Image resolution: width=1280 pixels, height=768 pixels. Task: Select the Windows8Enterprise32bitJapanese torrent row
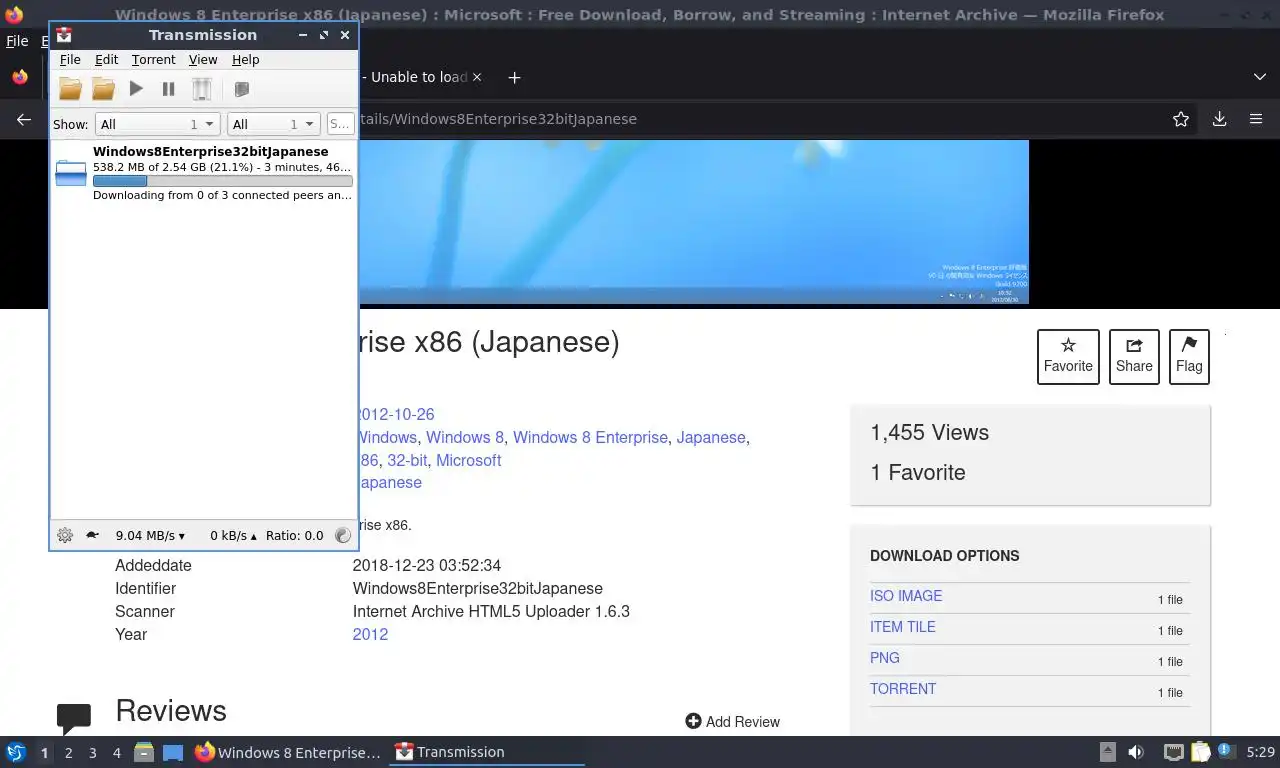[x=204, y=173]
